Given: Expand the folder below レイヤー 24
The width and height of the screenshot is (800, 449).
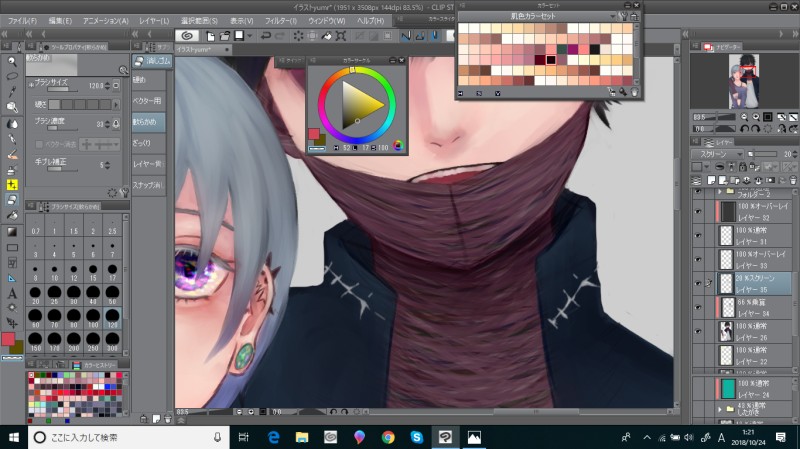Looking at the screenshot, I should 720,409.
